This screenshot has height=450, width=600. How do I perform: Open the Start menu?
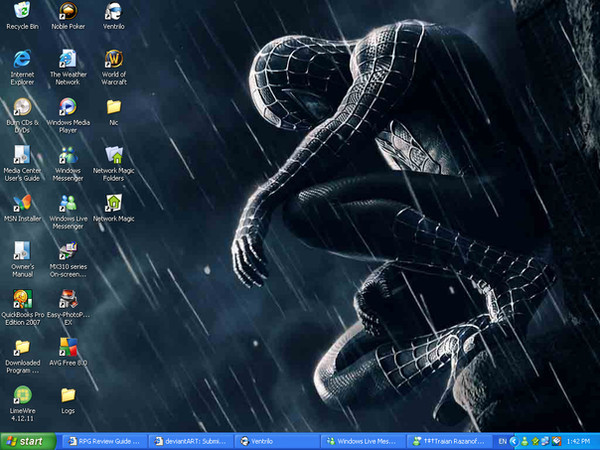tap(26, 441)
